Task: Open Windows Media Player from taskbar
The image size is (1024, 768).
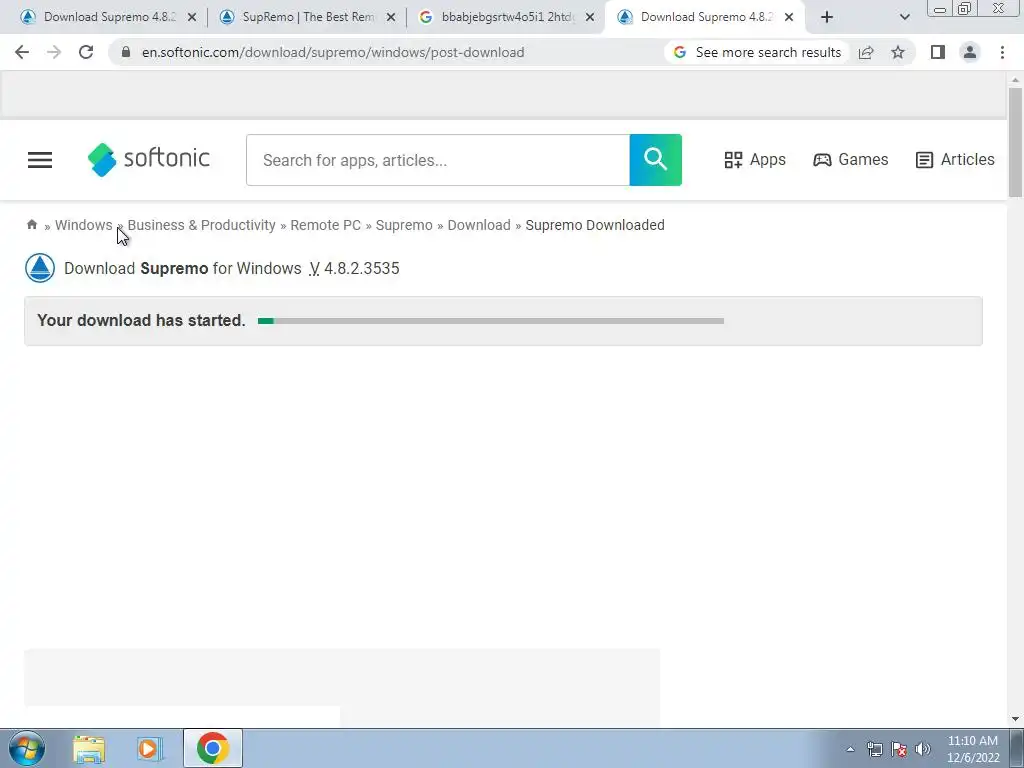Action: point(150,748)
